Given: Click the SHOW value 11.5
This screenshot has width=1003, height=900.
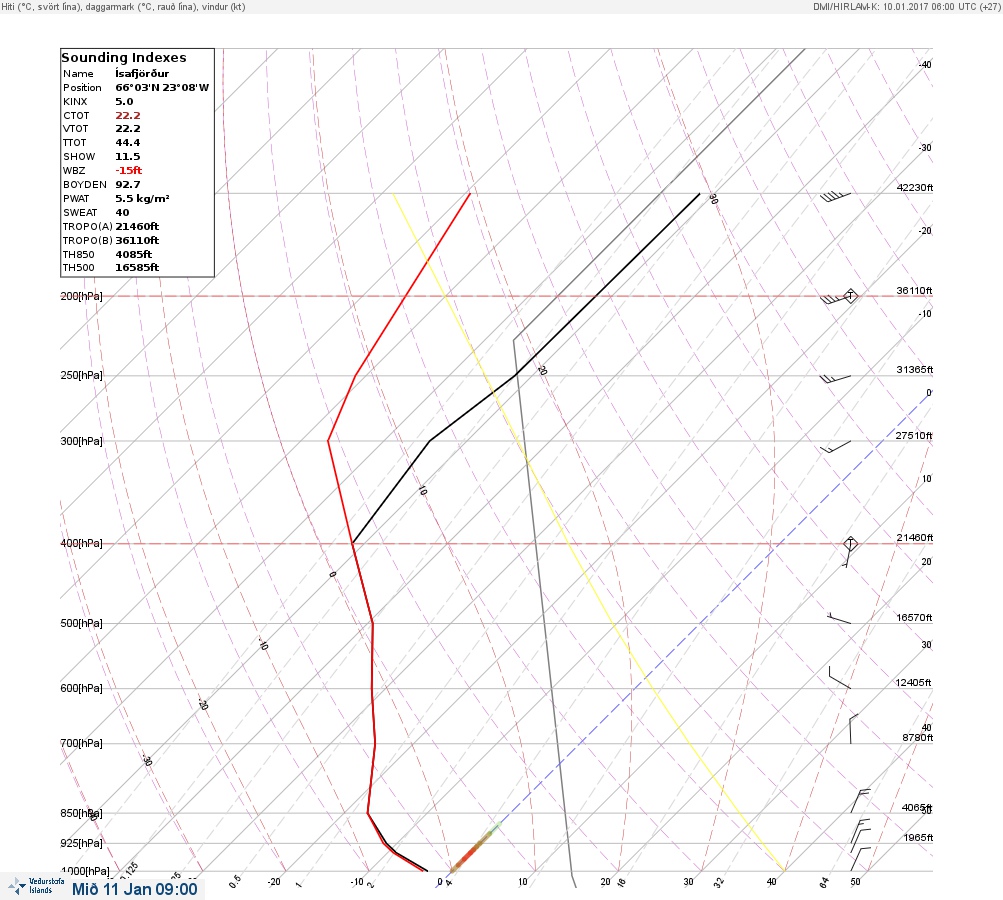Looking at the screenshot, I should point(127,157).
